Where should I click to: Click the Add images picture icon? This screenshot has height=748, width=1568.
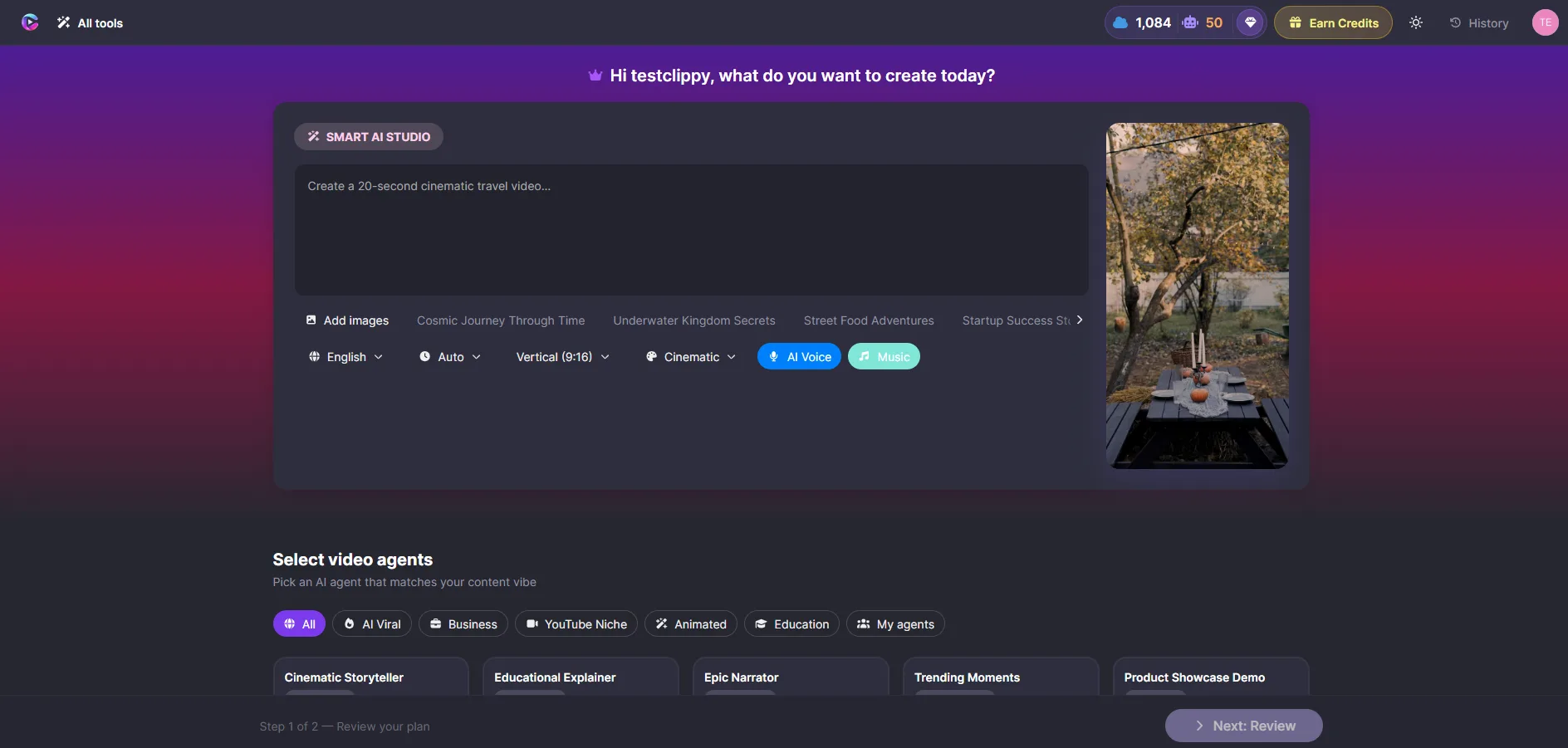point(311,320)
